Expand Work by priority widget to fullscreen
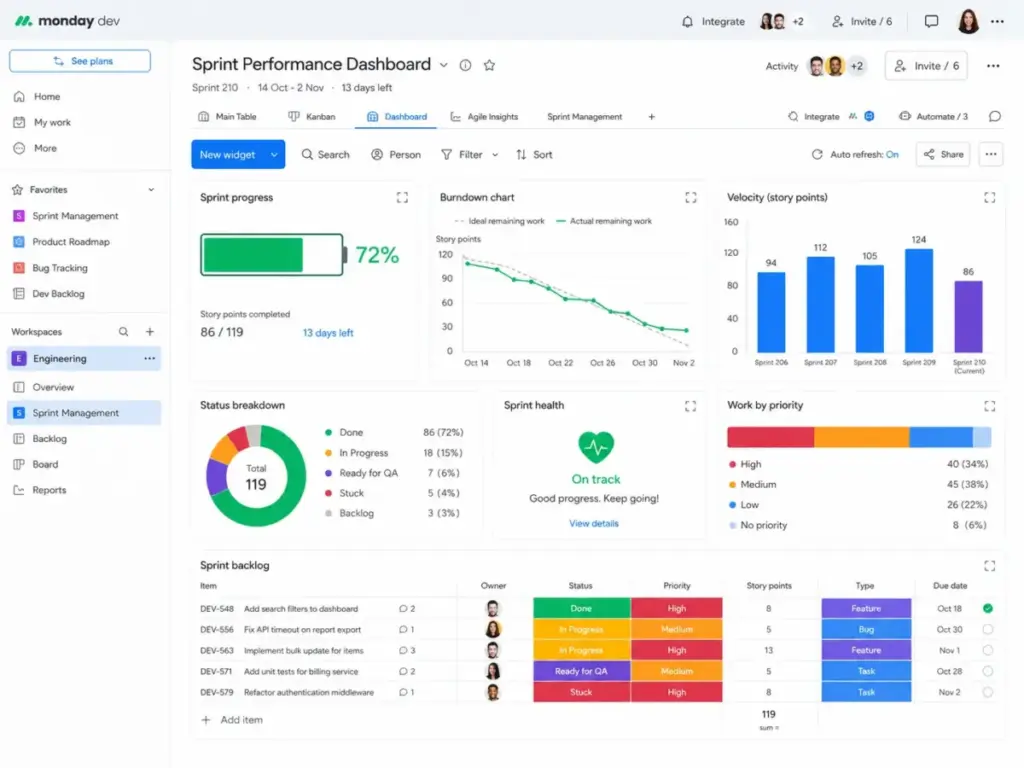 click(x=989, y=406)
